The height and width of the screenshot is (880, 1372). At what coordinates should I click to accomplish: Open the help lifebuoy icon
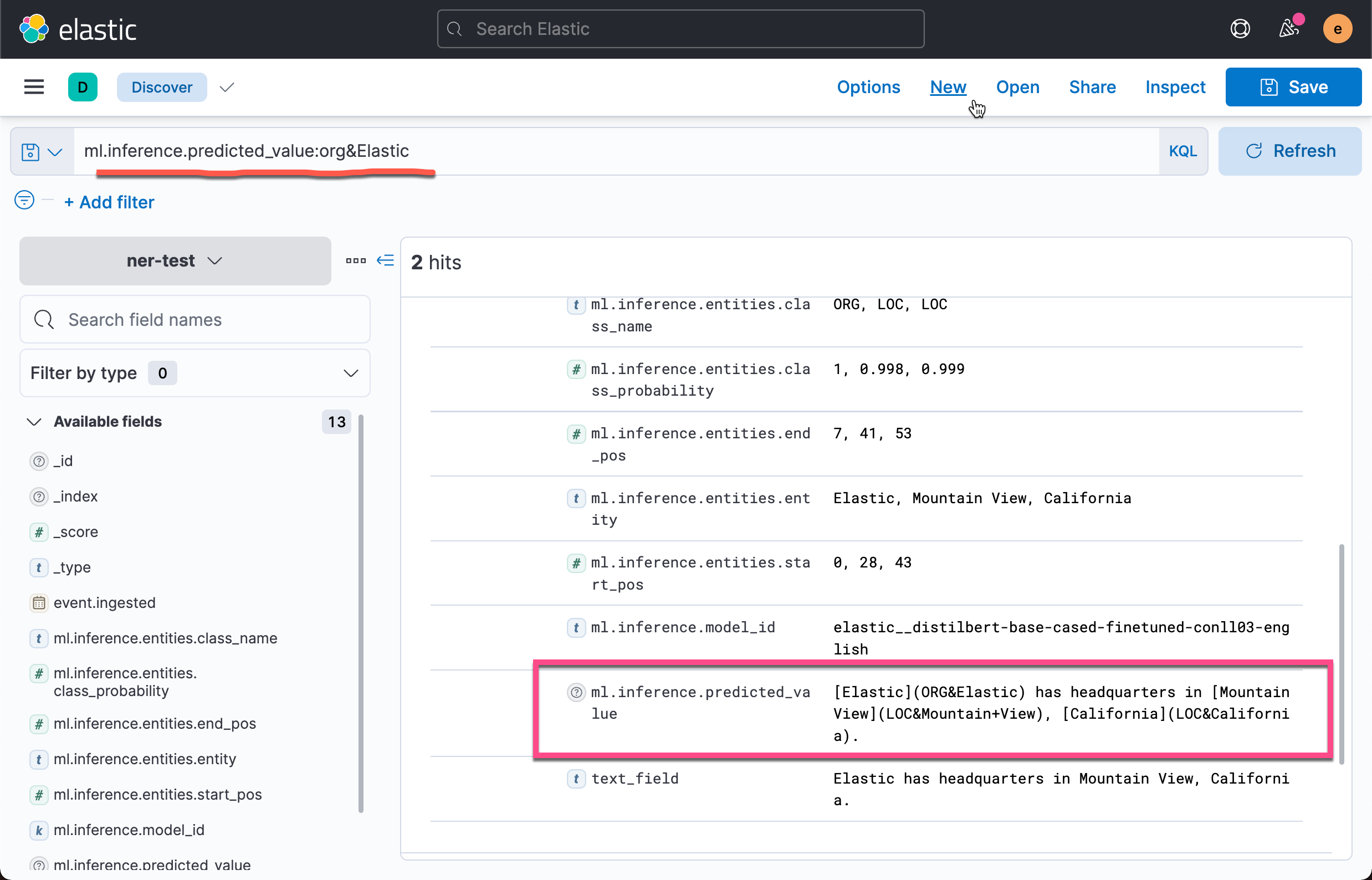pos(1240,29)
